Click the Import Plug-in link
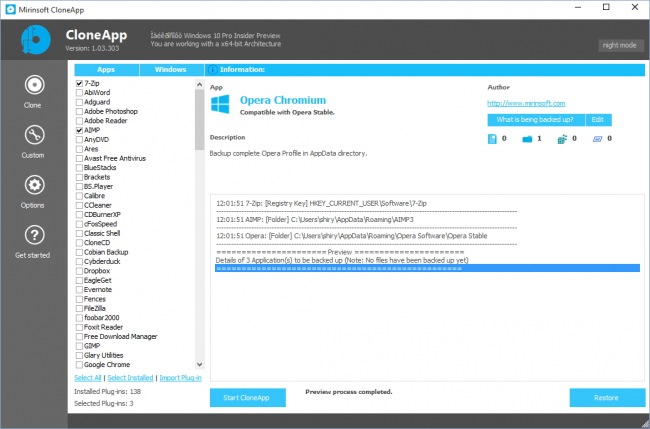 pos(181,378)
